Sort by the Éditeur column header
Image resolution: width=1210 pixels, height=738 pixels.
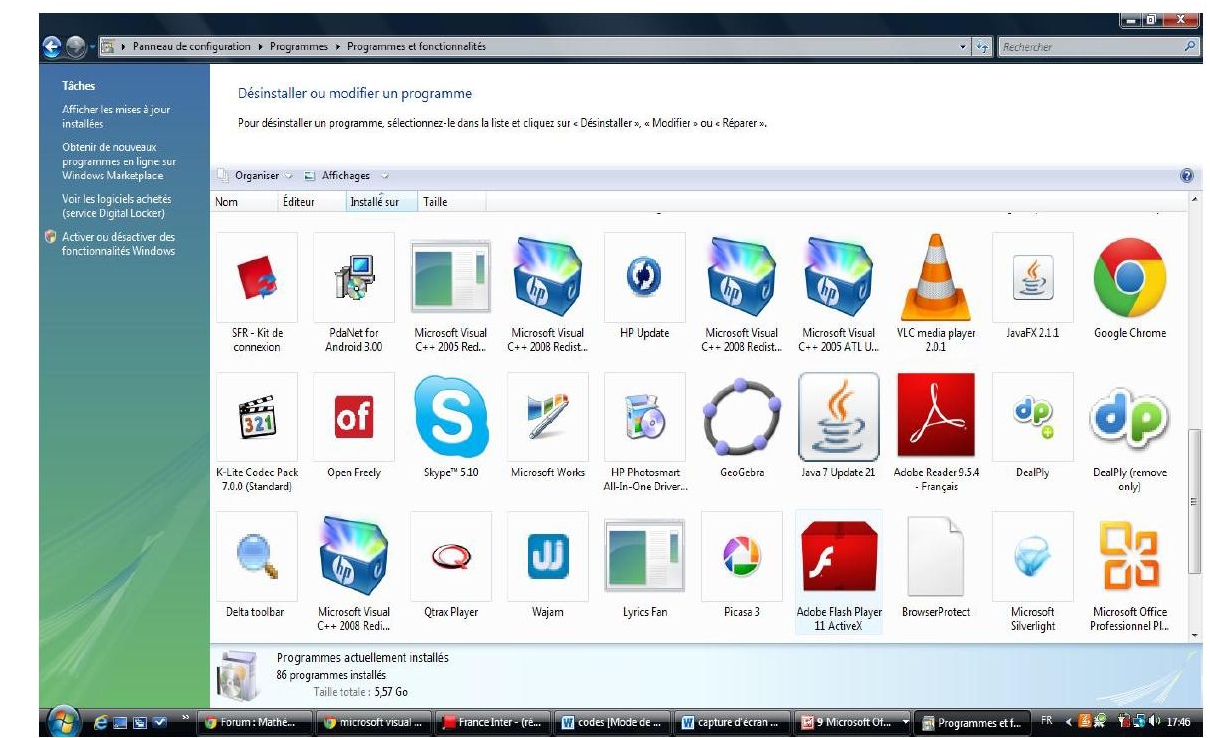point(311,202)
